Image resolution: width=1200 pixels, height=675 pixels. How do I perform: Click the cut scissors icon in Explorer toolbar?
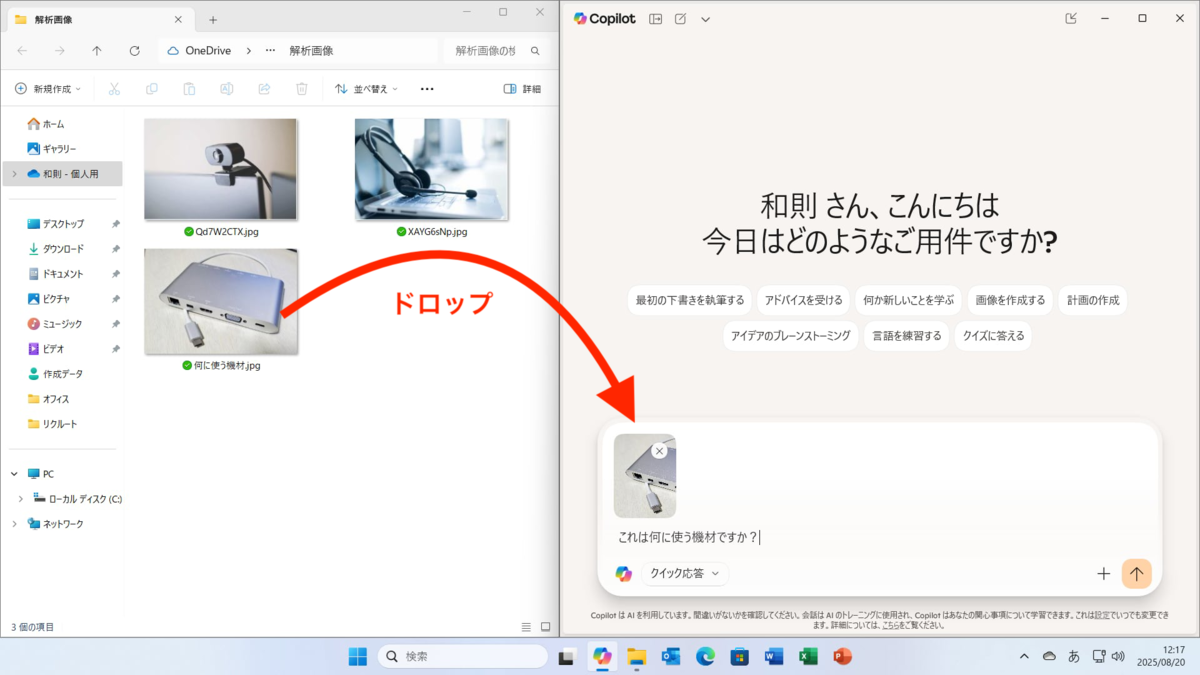[114, 89]
